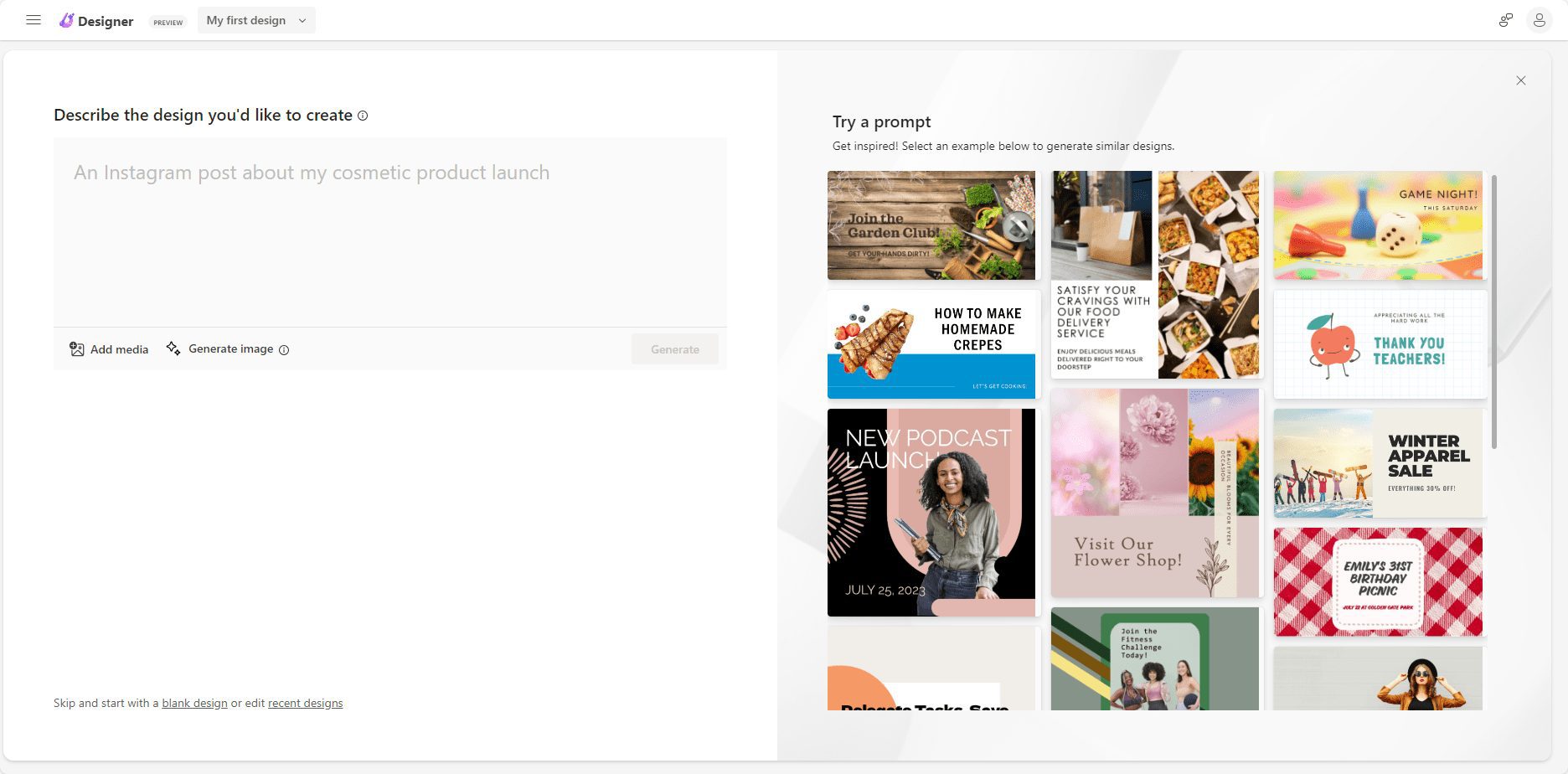Click the Try a prompt heading

(x=881, y=121)
